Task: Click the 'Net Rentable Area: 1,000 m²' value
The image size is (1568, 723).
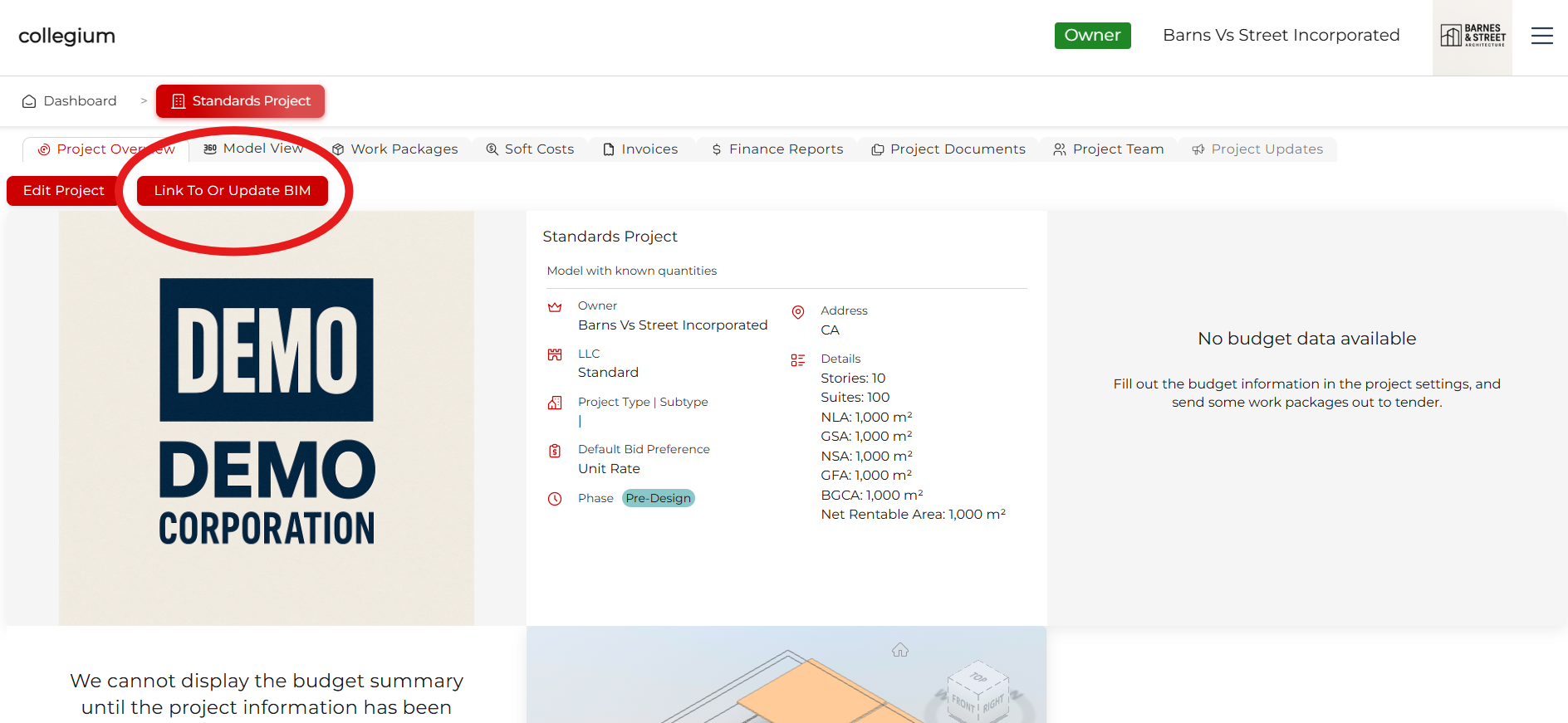Action: pyautogui.click(x=914, y=515)
